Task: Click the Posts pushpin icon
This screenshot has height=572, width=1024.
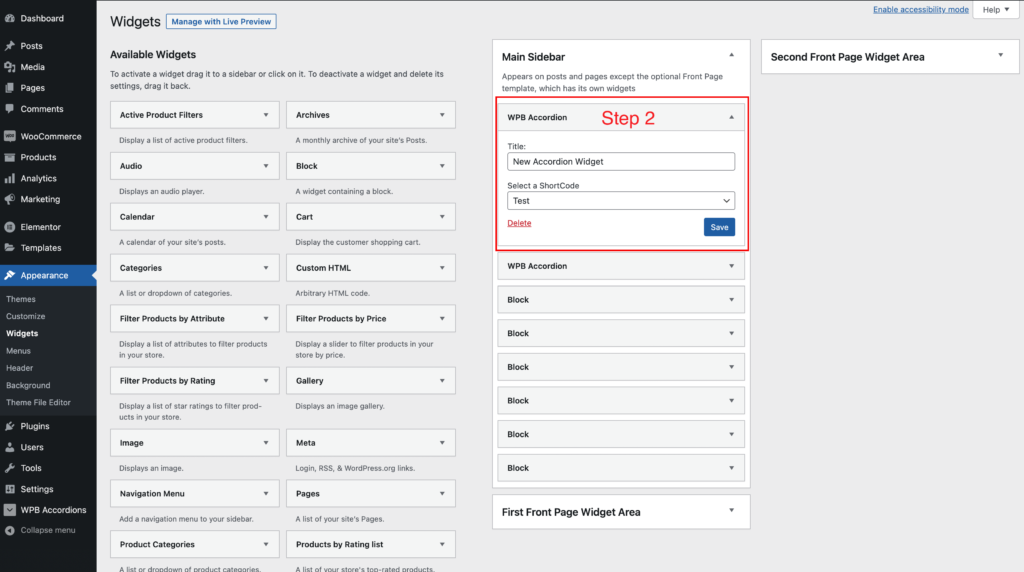Action: [10, 46]
